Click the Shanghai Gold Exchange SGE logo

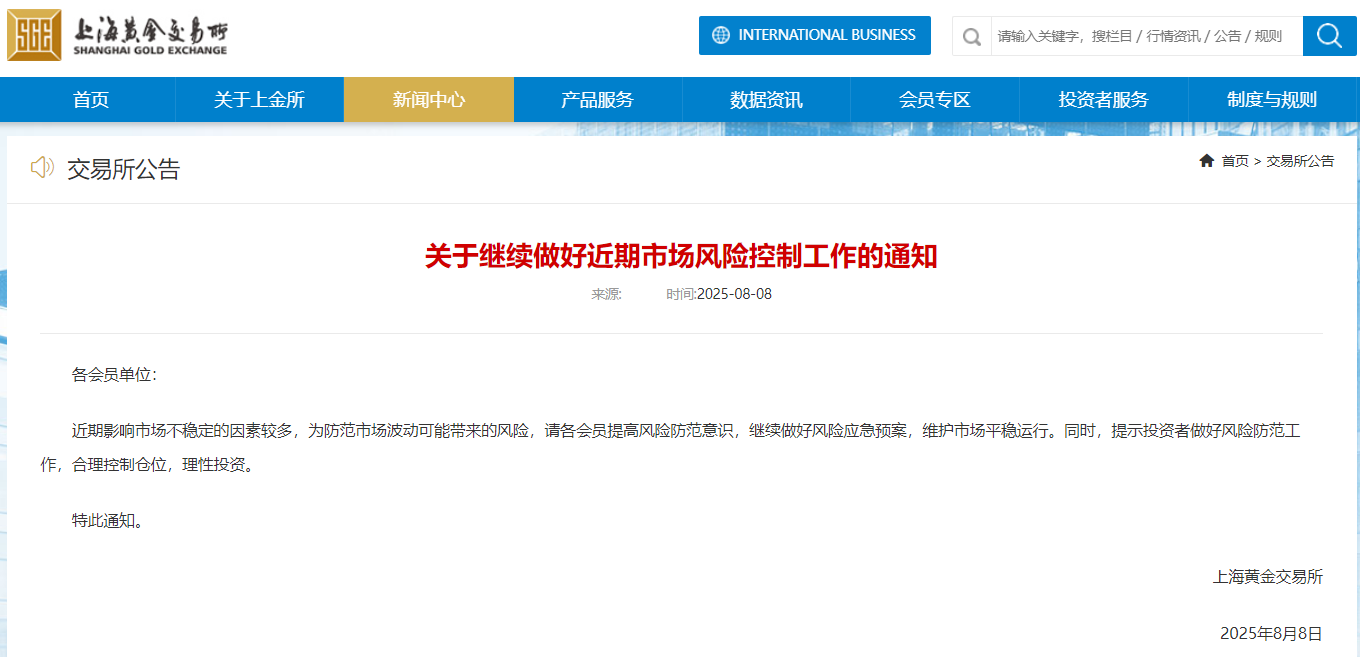(x=117, y=35)
